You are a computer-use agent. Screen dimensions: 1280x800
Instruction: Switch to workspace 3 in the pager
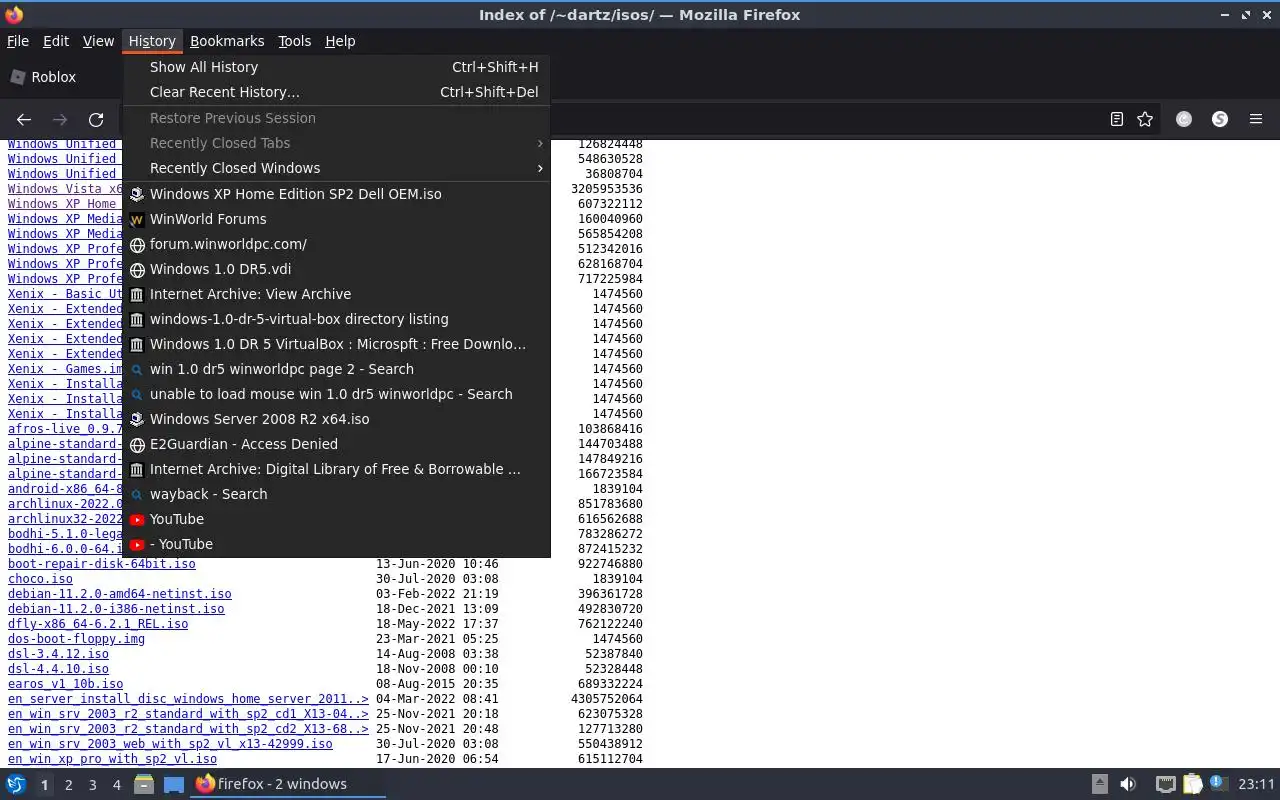pos(92,785)
